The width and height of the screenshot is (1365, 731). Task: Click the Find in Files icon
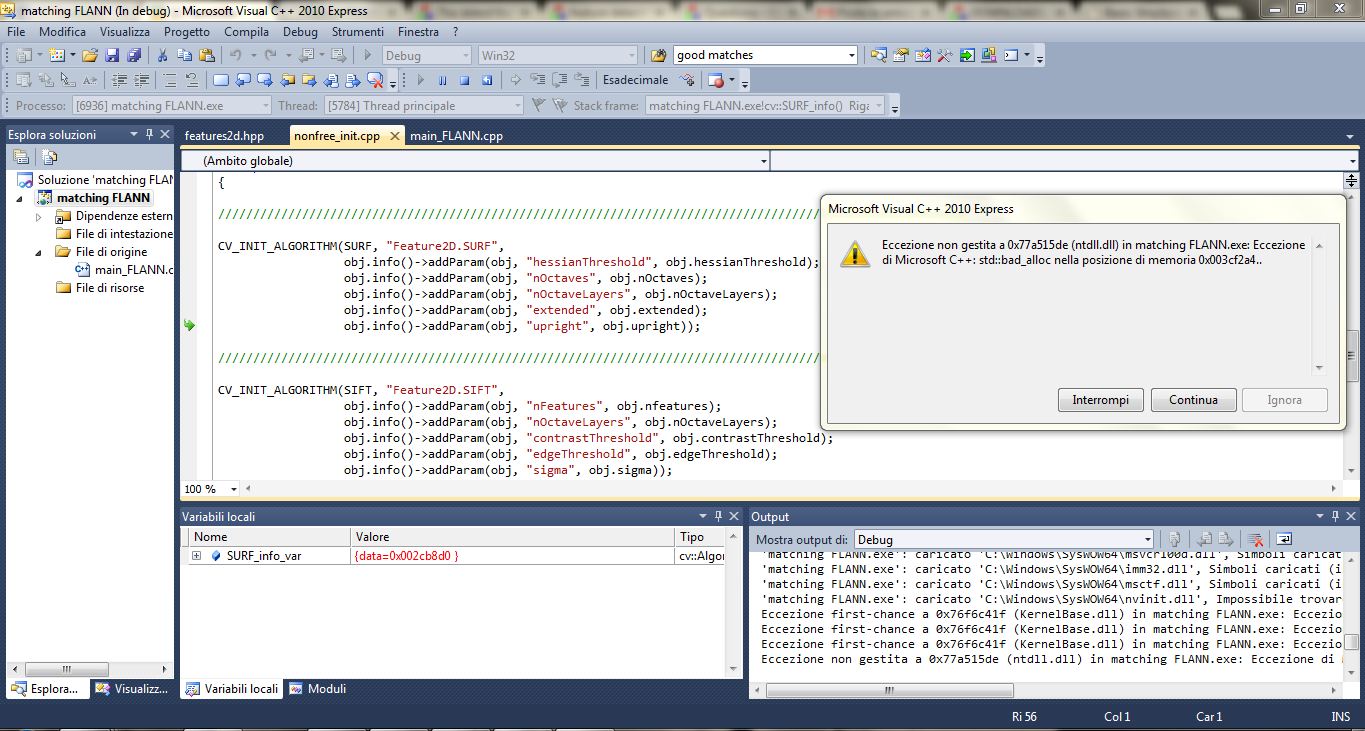pyautogui.click(x=658, y=55)
